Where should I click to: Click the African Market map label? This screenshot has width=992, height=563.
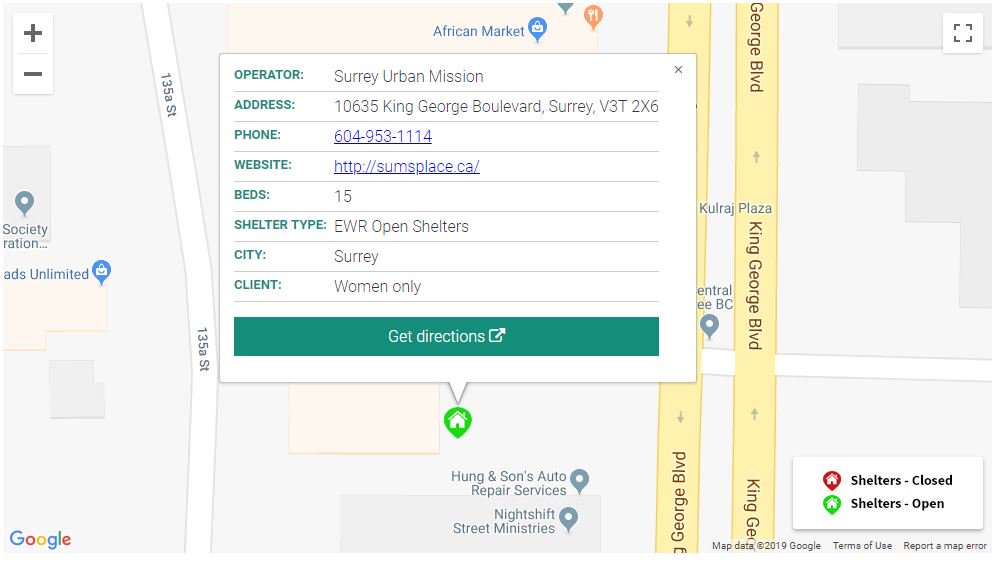coord(479,31)
